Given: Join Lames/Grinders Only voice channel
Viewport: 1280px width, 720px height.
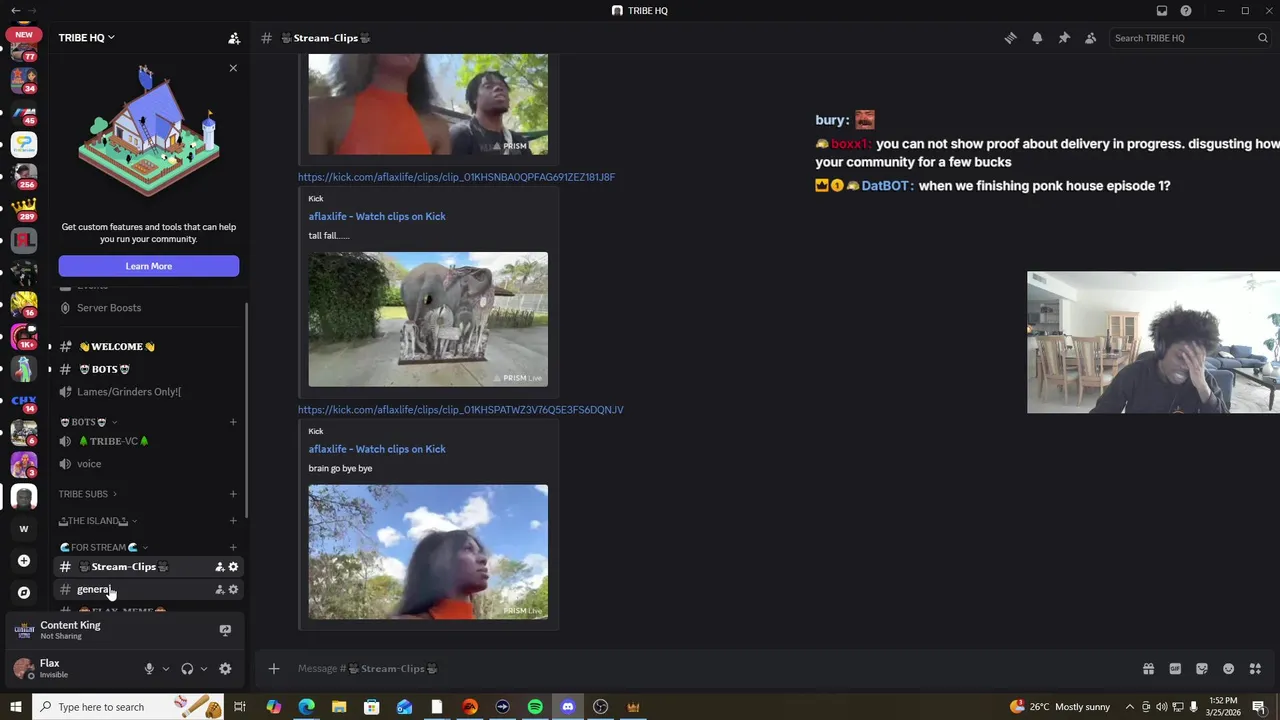Looking at the screenshot, I should (149, 392).
